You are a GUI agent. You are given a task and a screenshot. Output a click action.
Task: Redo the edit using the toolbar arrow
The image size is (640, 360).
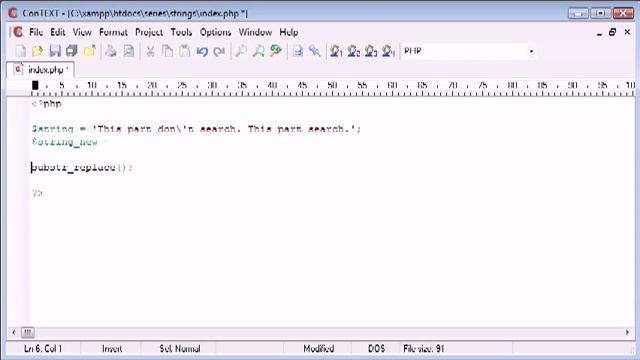(219, 51)
